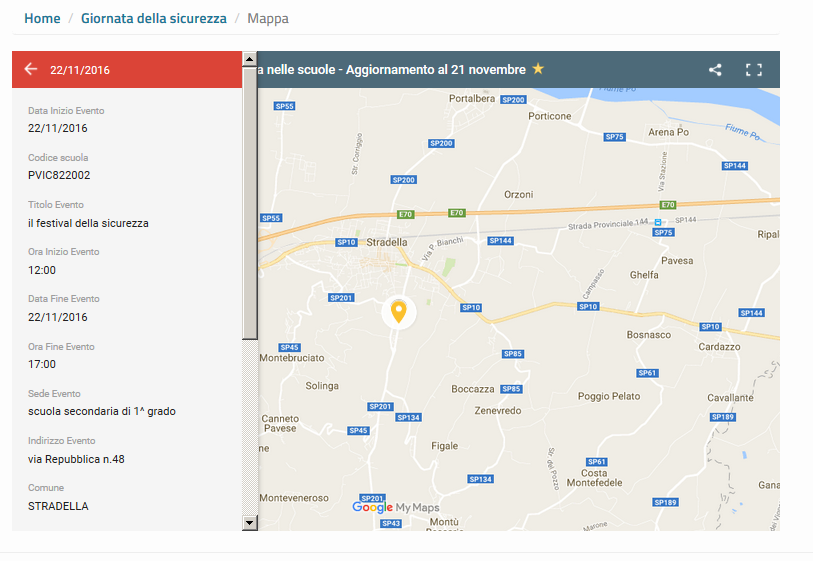The image size is (813, 561).
Task: Click the yellow location pin marker
Action: (x=398, y=311)
